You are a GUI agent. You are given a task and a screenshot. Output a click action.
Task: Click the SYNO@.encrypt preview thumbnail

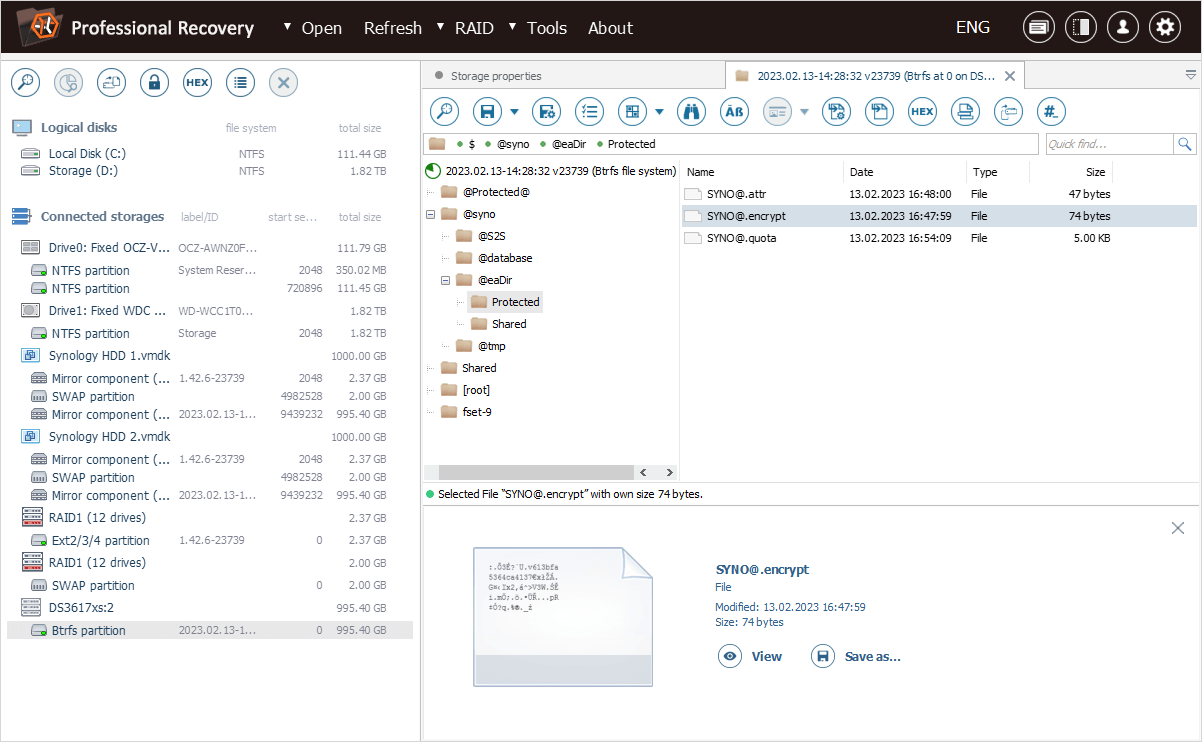click(x=562, y=616)
